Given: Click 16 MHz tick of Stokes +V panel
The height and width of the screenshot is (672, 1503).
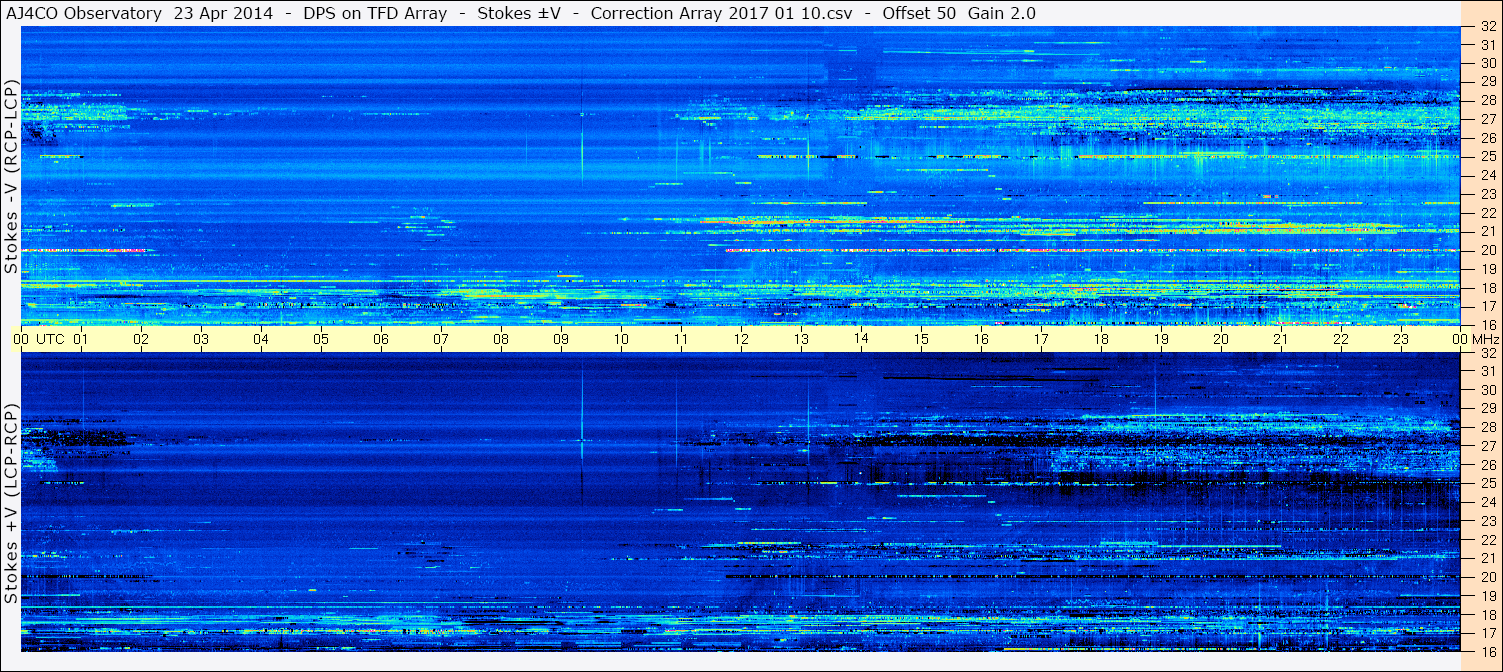Looking at the screenshot, I should pos(1487,651).
